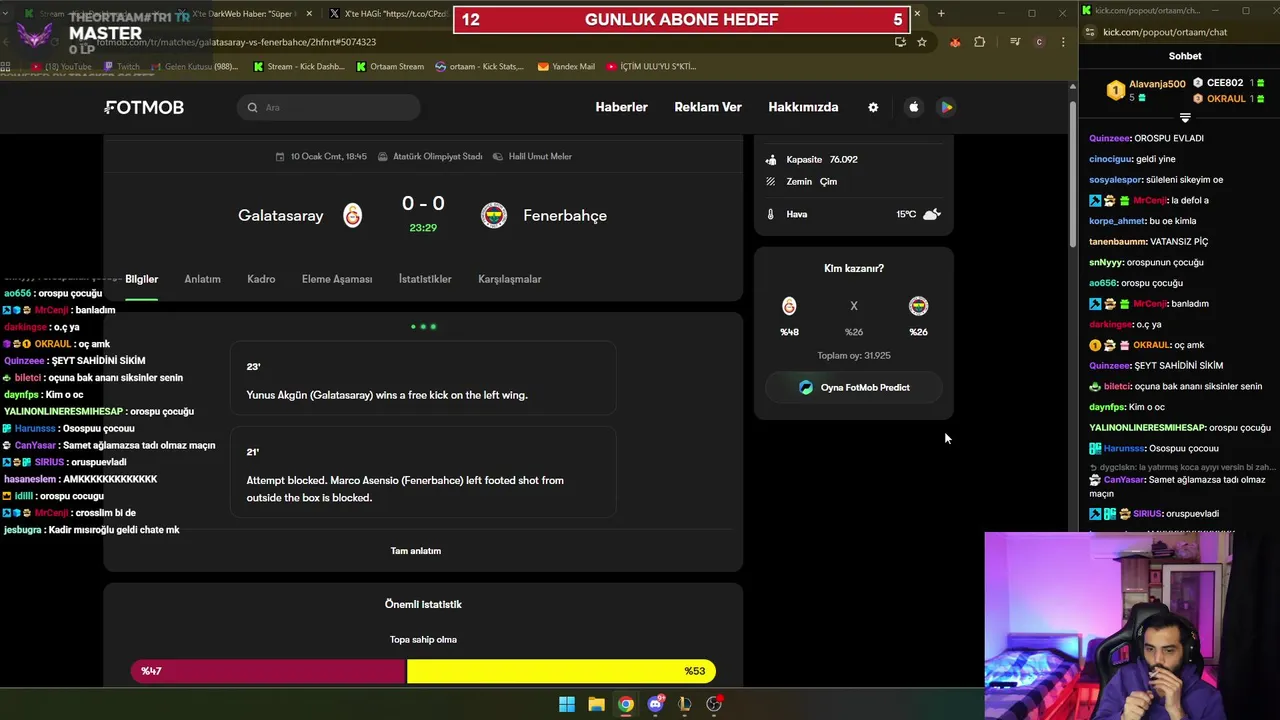The height and width of the screenshot is (720, 1280).
Task: Open Twitch bookmark
Action: pos(120,67)
